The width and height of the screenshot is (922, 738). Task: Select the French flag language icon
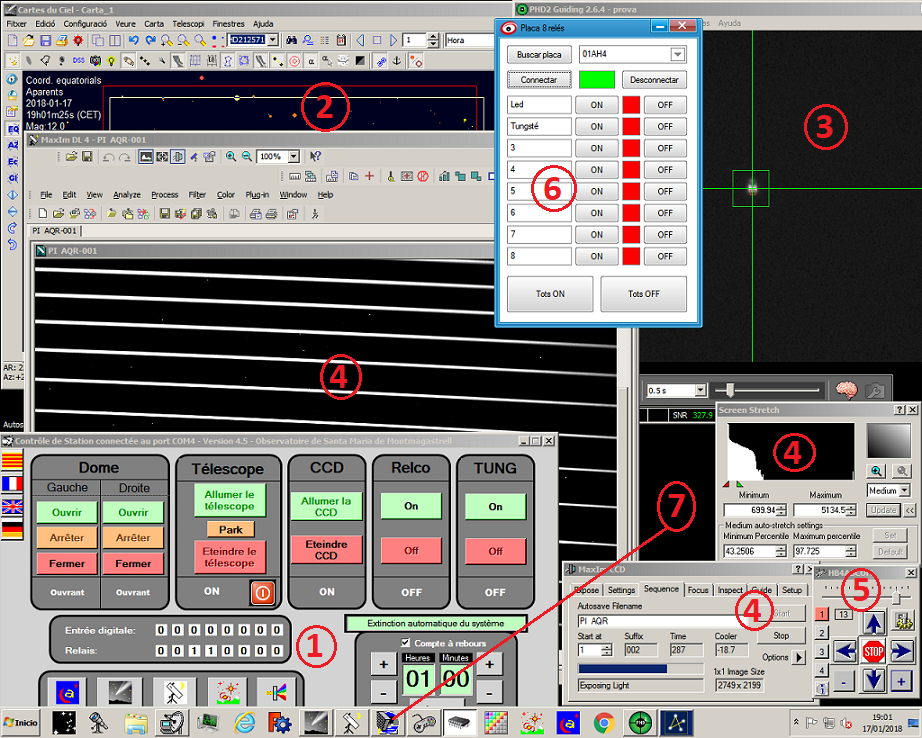click(12, 483)
